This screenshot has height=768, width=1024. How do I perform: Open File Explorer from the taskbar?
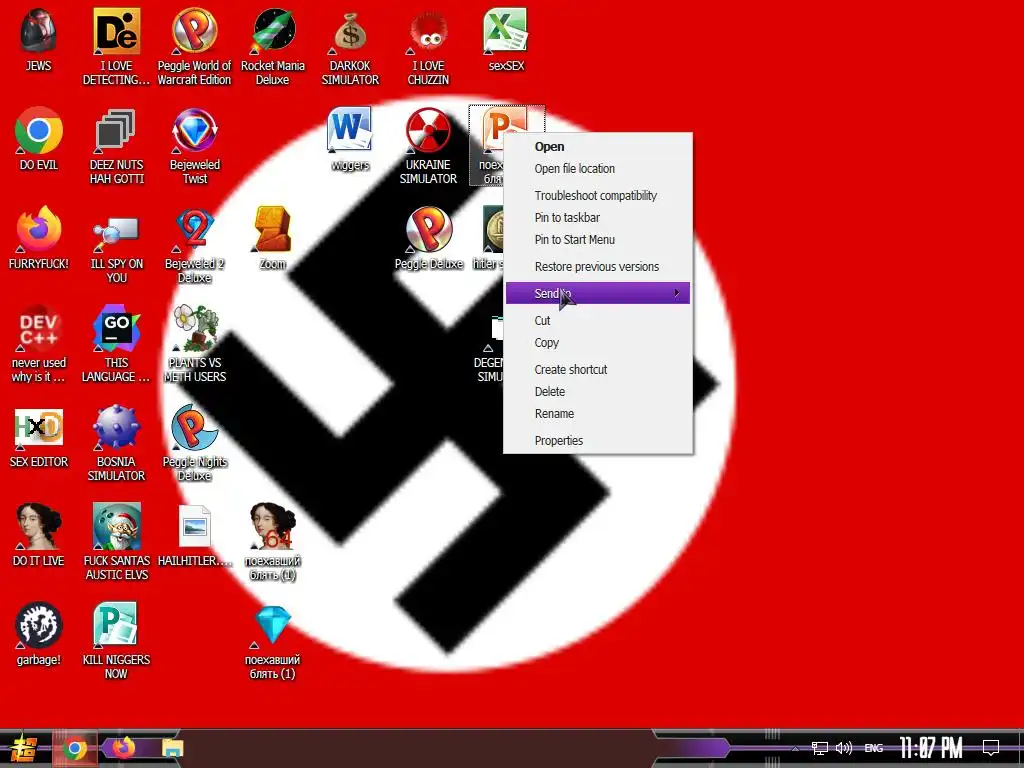tap(172, 748)
